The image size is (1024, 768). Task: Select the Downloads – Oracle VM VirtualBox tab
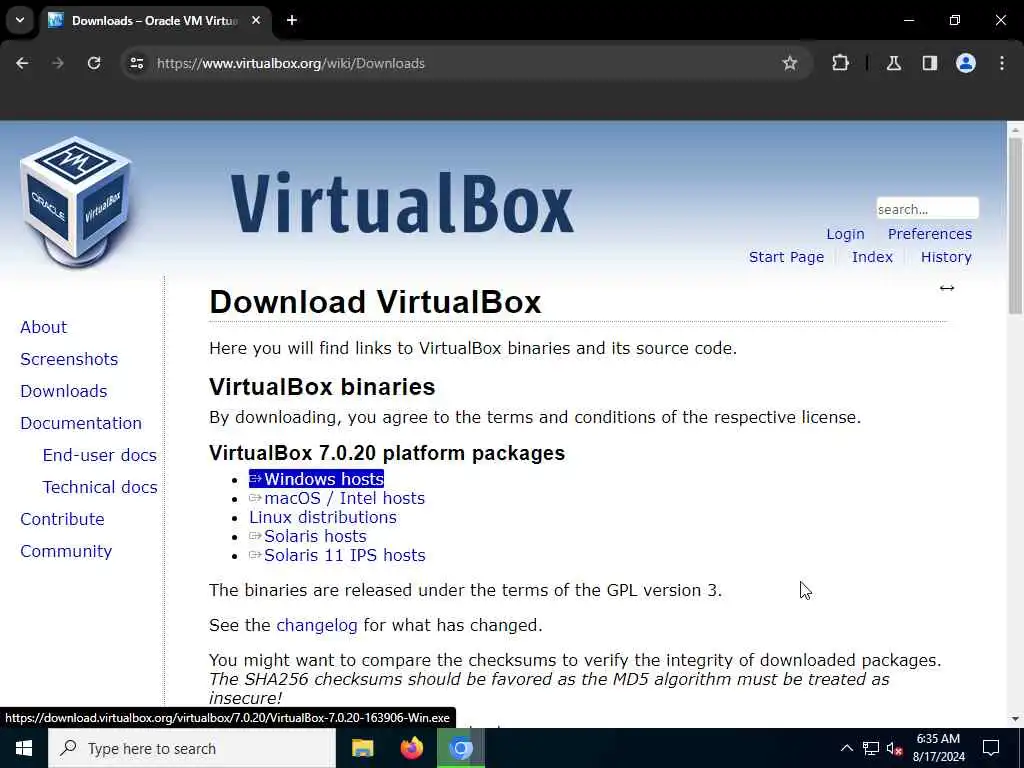tap(155, 20)
